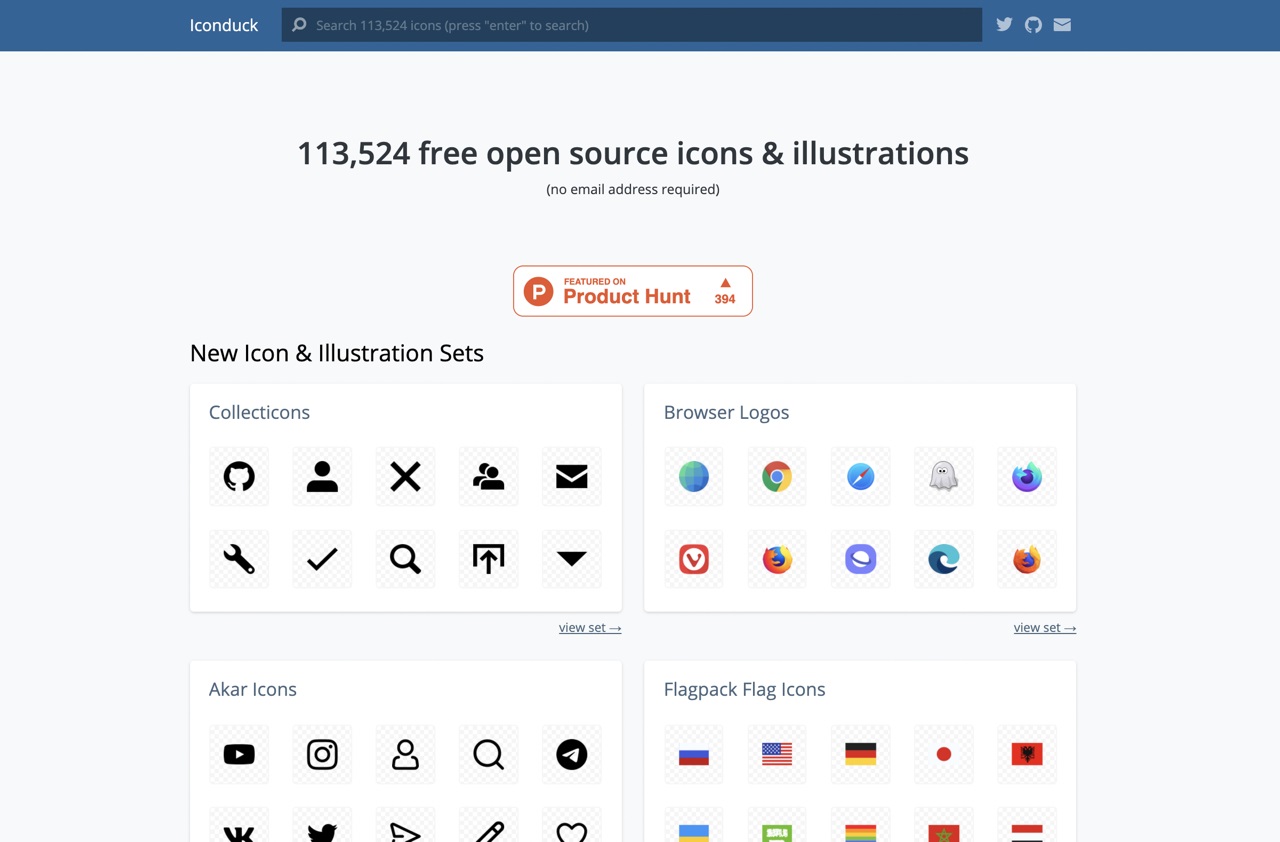This screenshot has width=1280, height=842.
Task: Select the envelope icon in Collecticons
Action: [x=572, y=476]
